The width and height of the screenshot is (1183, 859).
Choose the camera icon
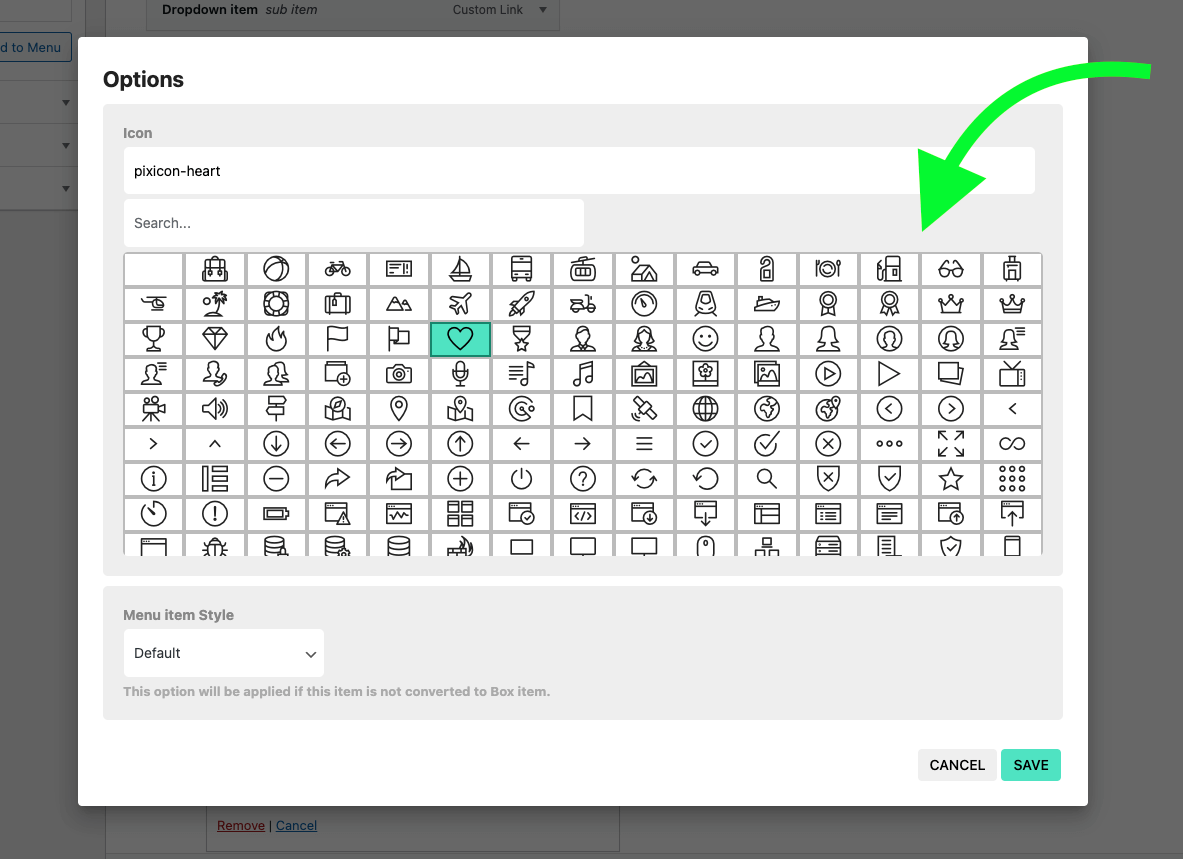point(398,373)
